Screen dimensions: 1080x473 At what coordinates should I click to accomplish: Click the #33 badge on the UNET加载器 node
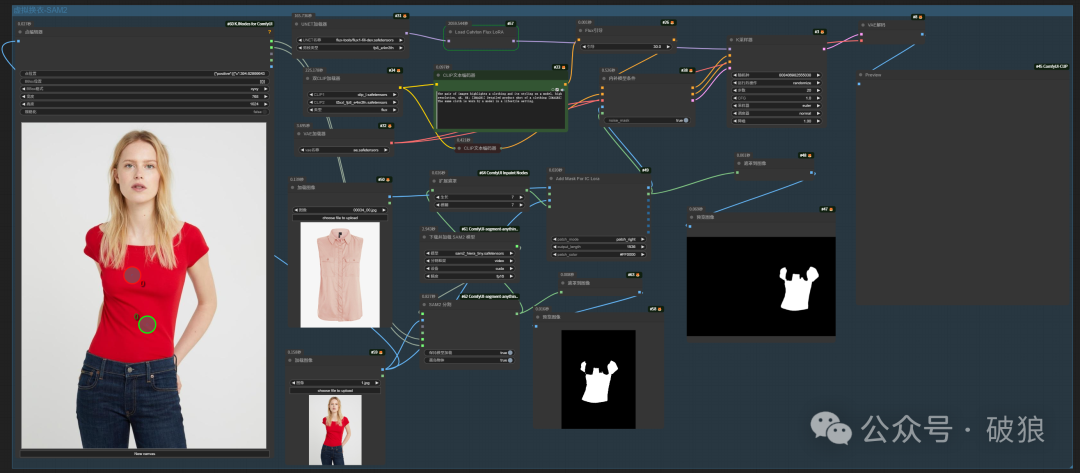(401, 15)
